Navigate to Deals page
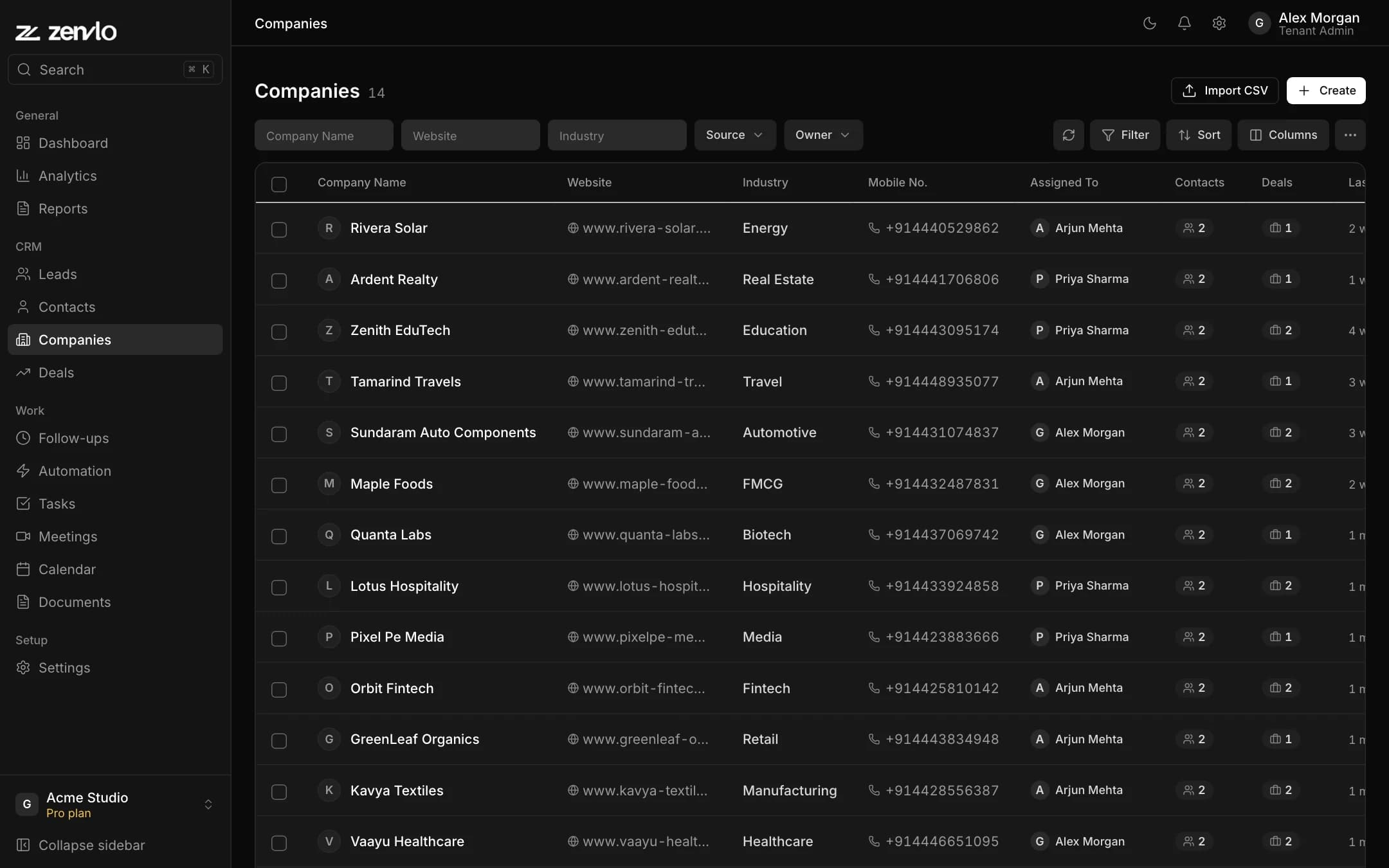This screenshot has height=868, width=1389. coord(115,372)
